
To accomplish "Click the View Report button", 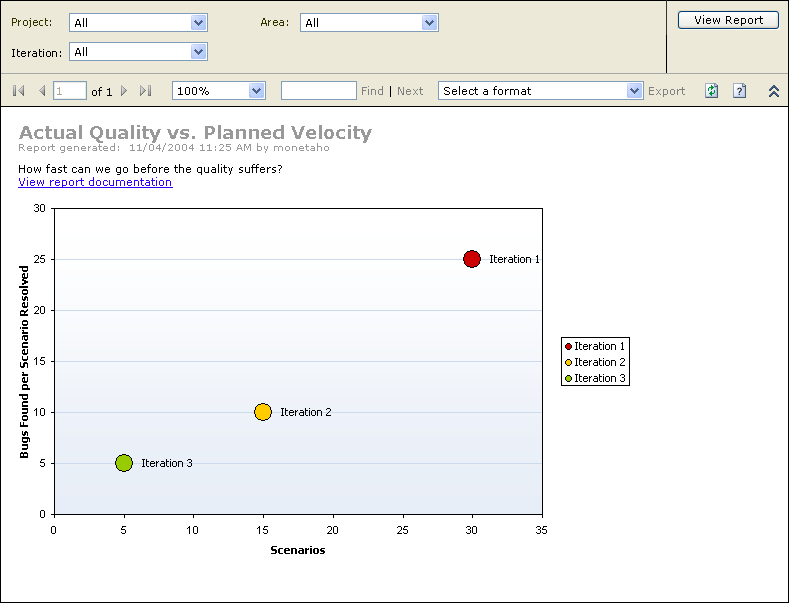I will point(728,20).
